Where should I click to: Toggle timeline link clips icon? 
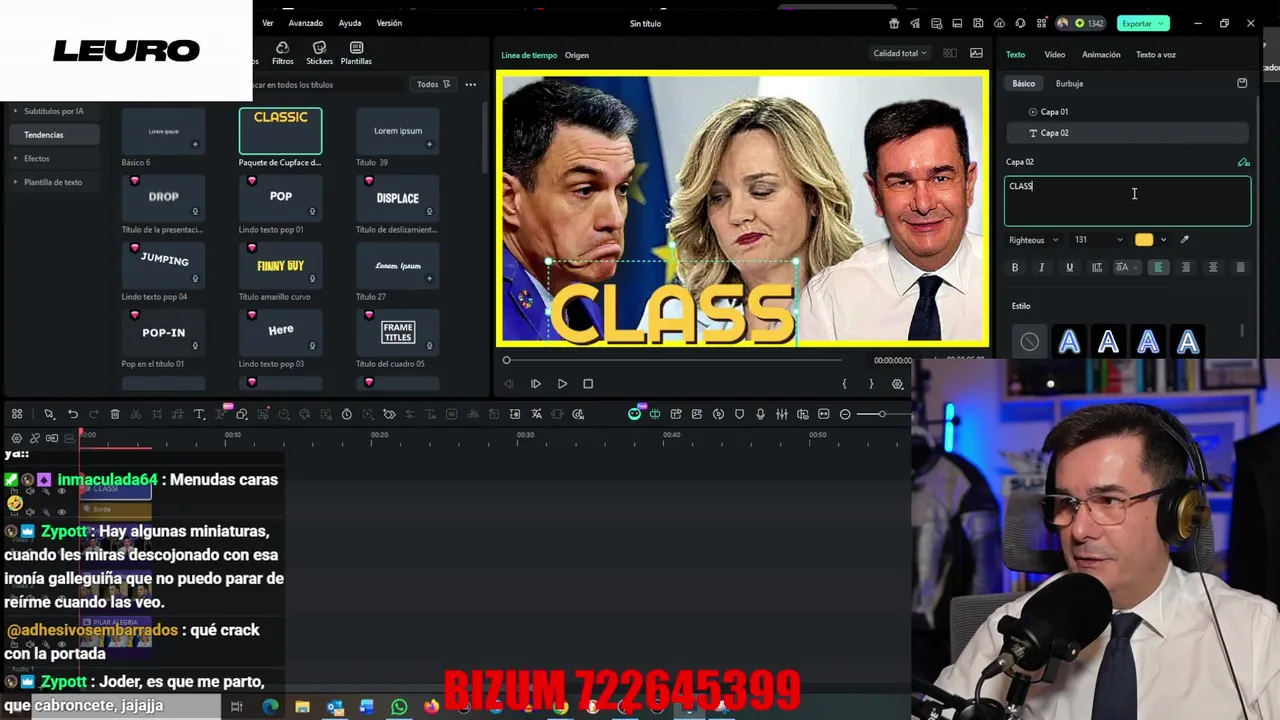pos(35,438)
